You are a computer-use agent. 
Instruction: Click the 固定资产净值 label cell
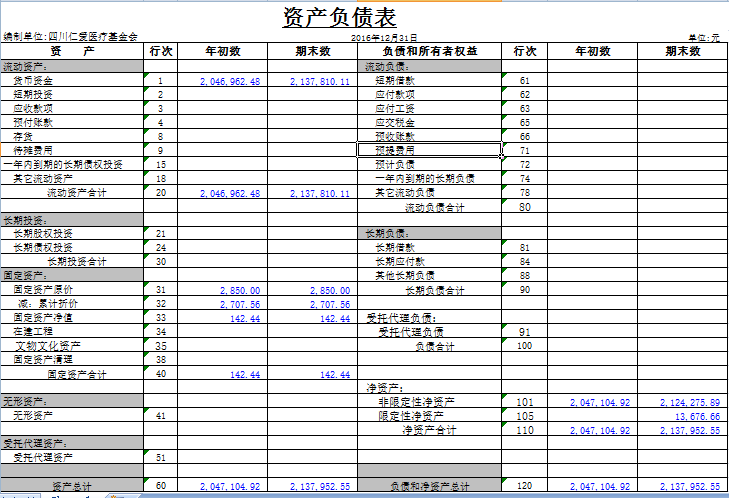42,317
